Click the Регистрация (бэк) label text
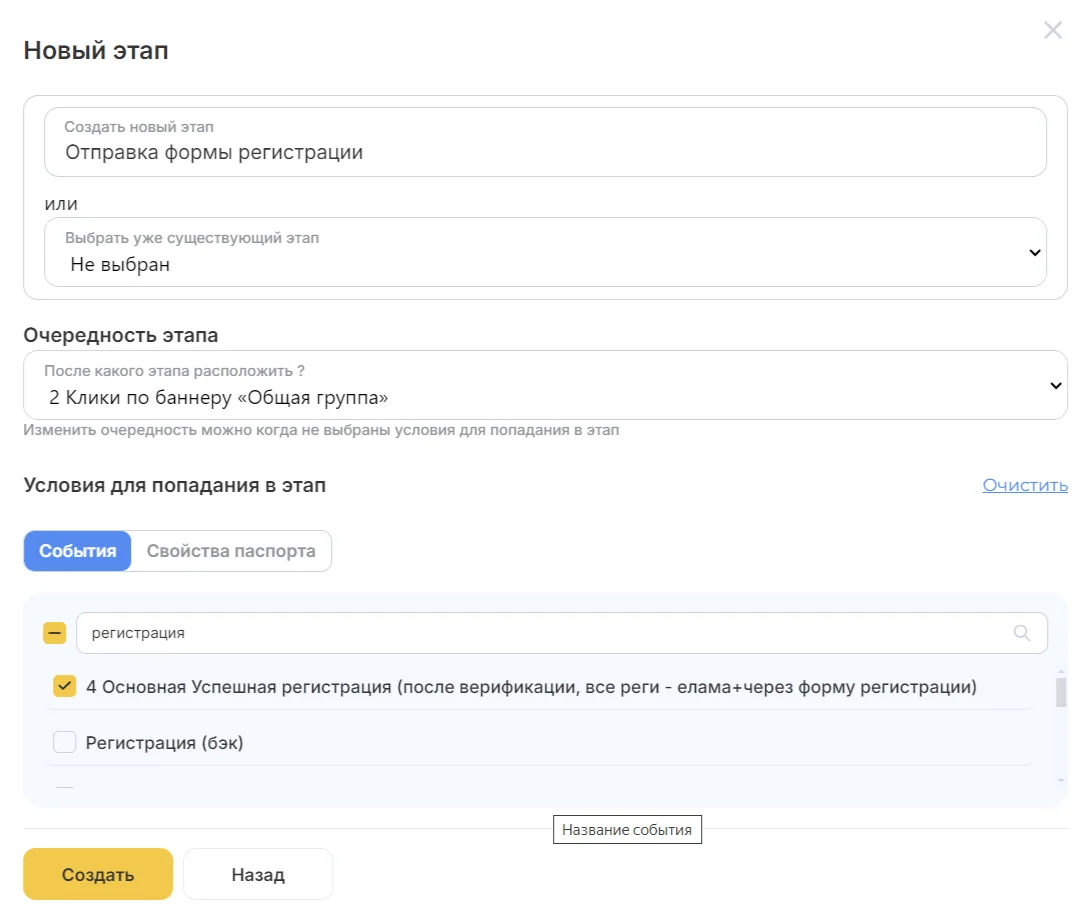 164,742
